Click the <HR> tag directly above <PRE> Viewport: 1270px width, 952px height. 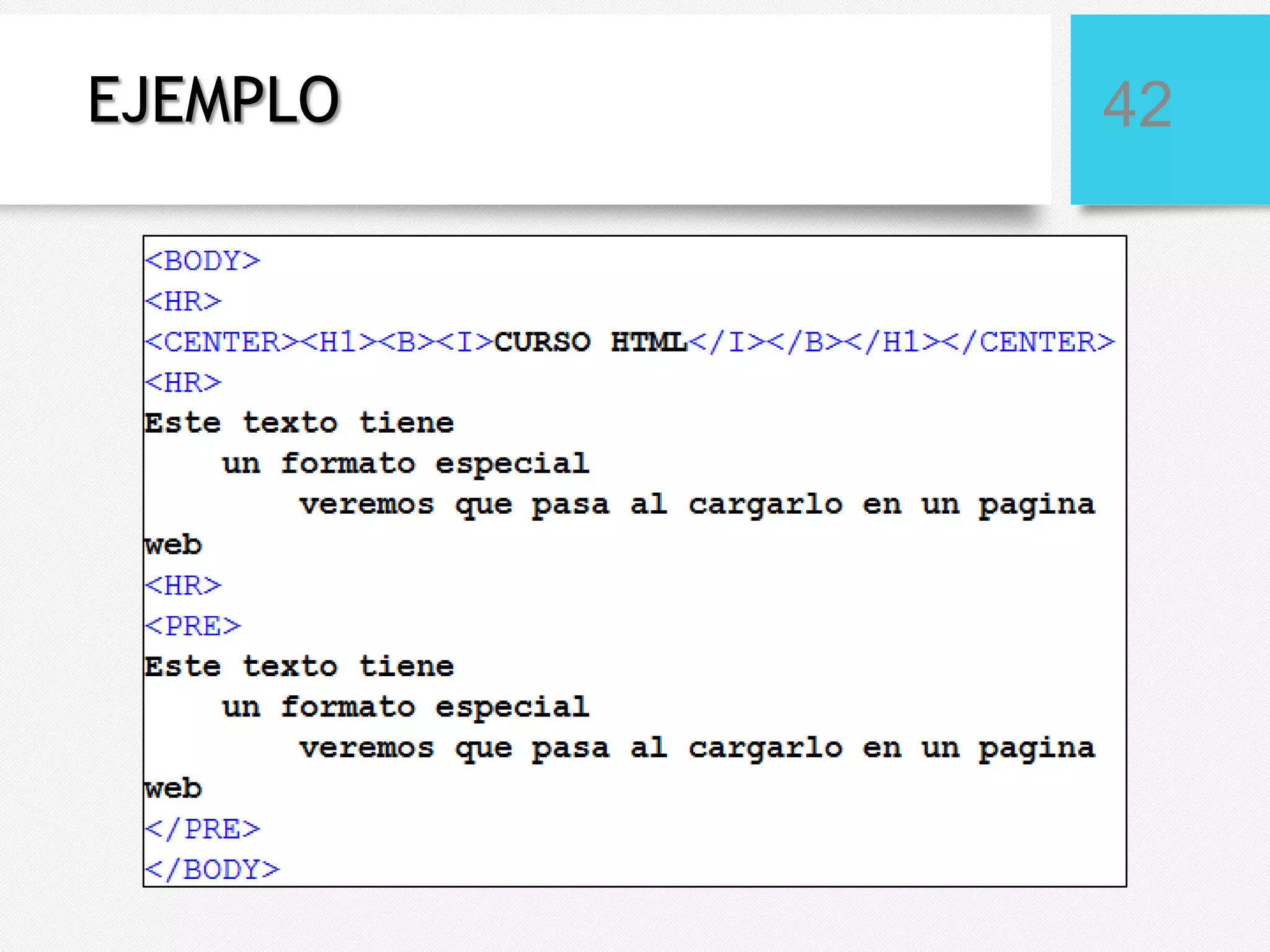pos(183,586)
